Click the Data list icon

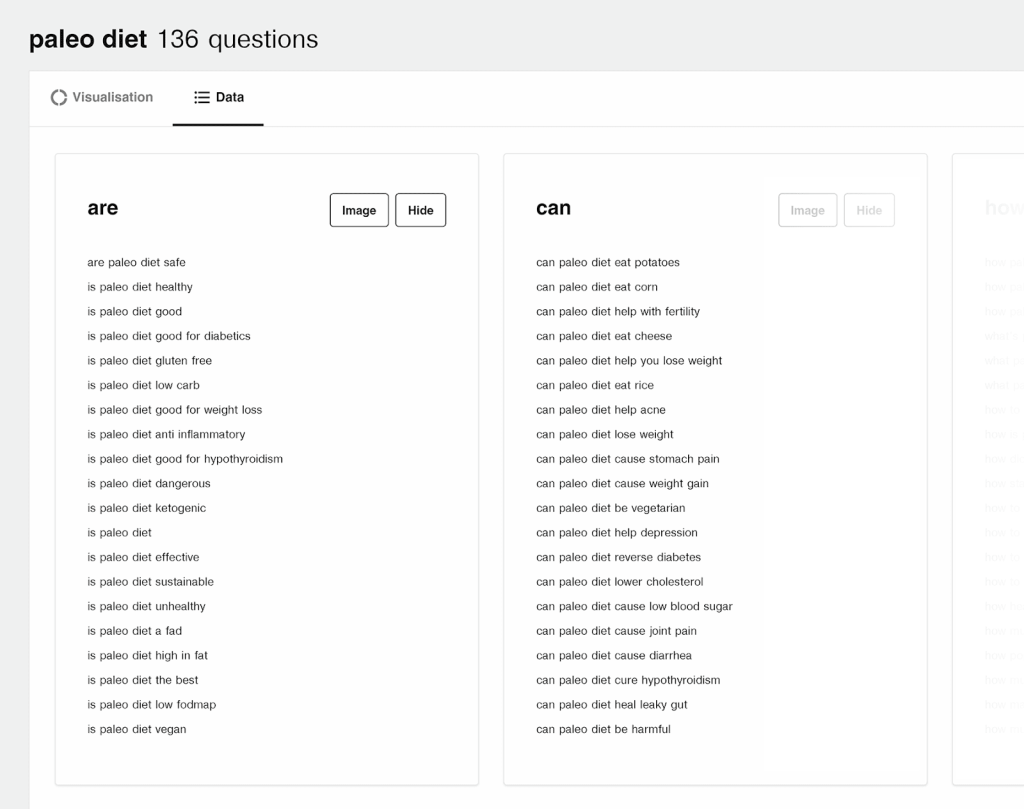(202, 98)
